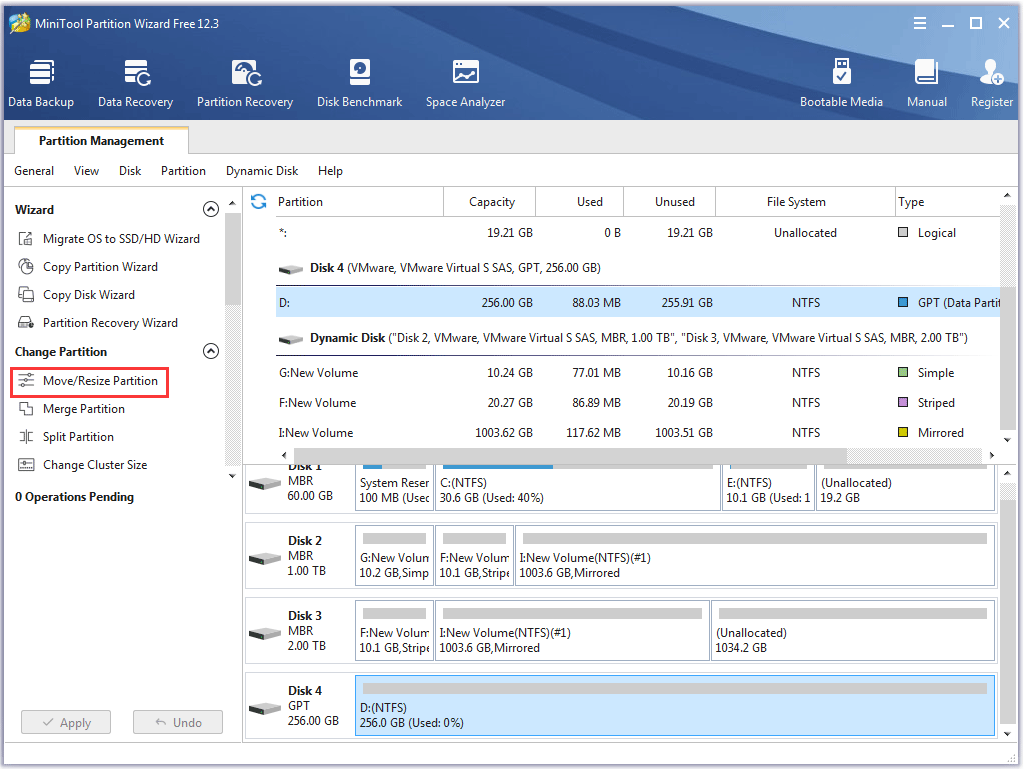This screenshot has width=1024, height=769.
Task: Select C:(NTFS) block in disk map
Action: pos(578,488)
